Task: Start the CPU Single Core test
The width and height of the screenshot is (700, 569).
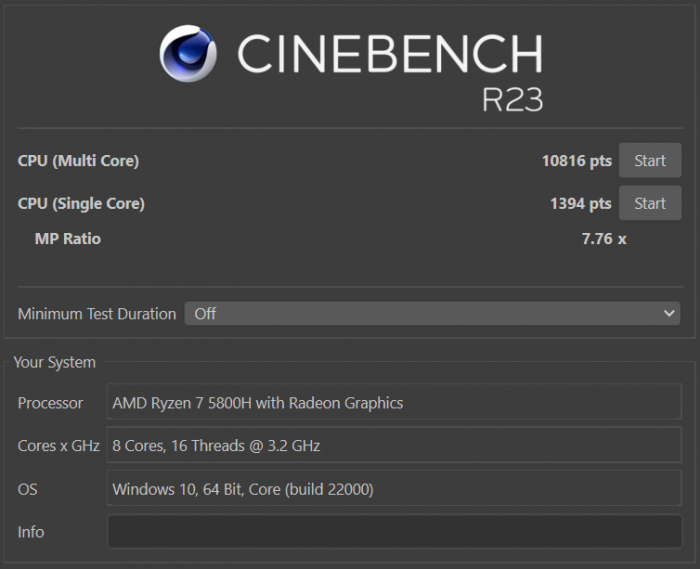Action: point(649,203)
